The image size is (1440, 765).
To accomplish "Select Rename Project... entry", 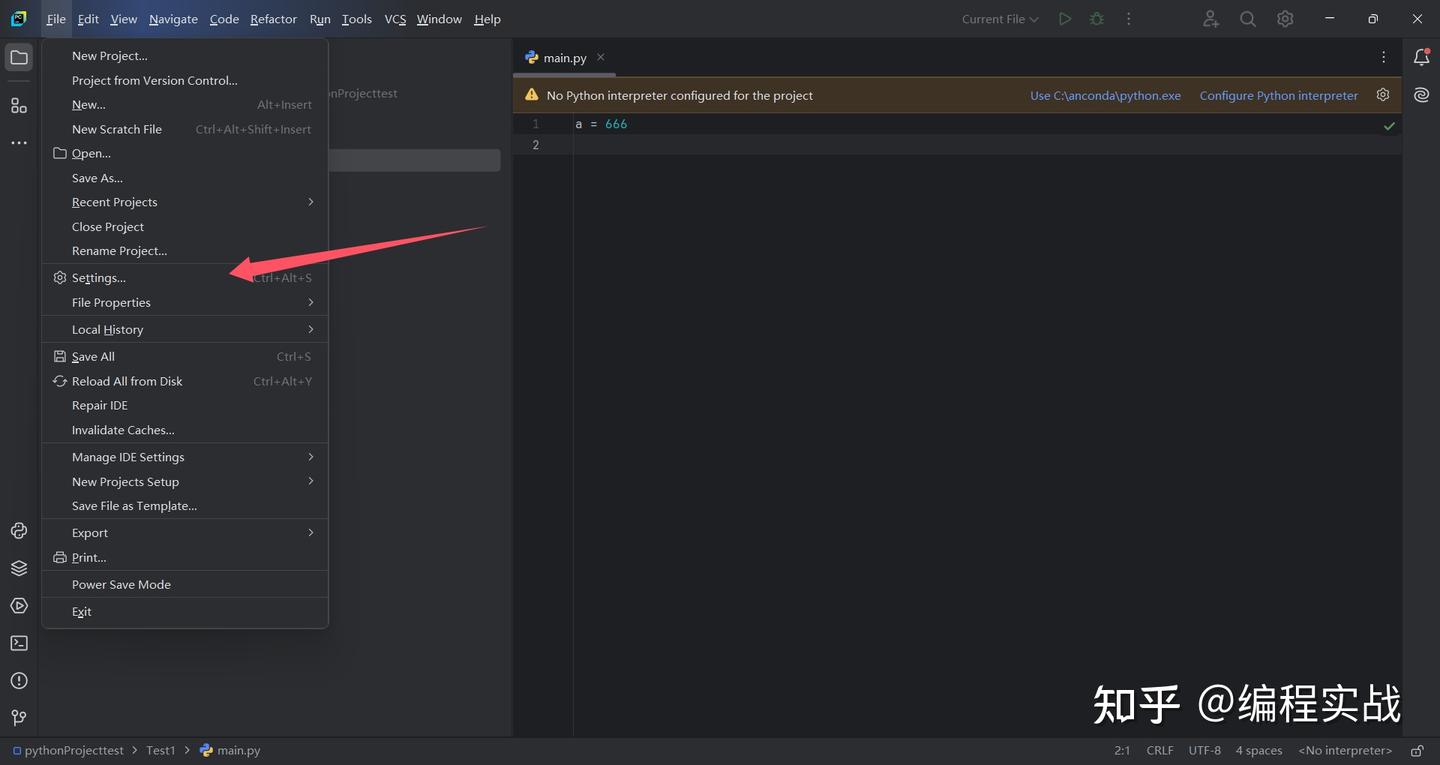I will [x=185, y=251].
